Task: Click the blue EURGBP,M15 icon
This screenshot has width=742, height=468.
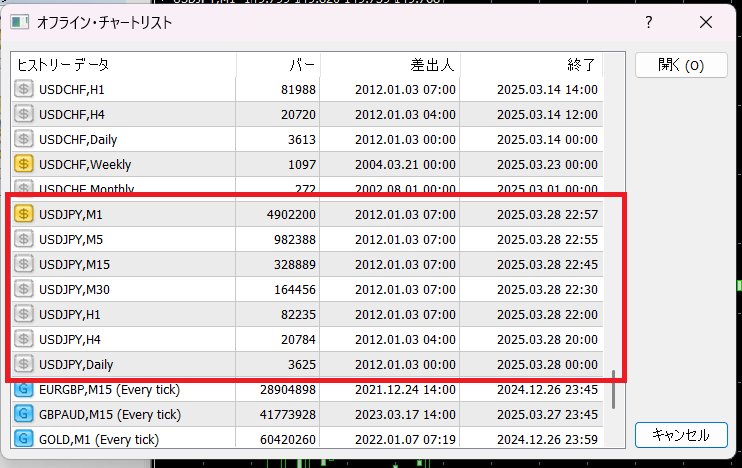Action: coord(23,389)
